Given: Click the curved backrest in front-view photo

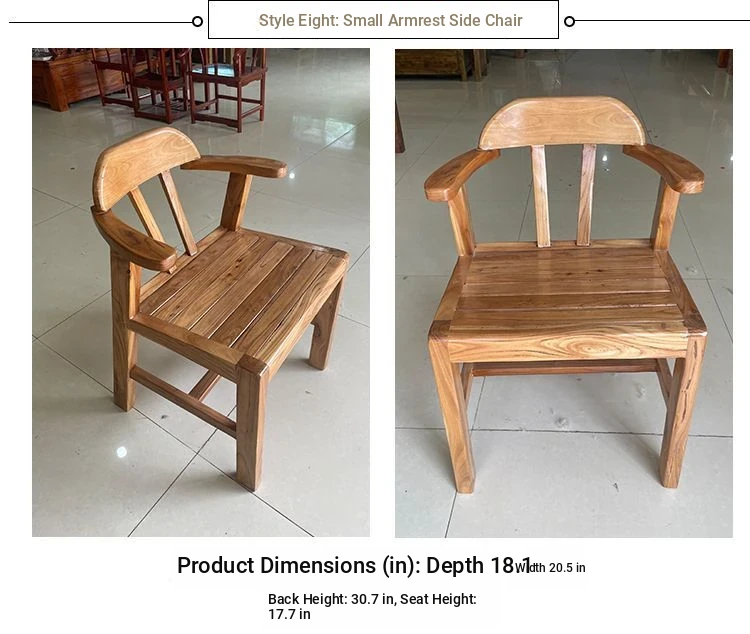Looking at the screenshot, I should coord(562,122).
